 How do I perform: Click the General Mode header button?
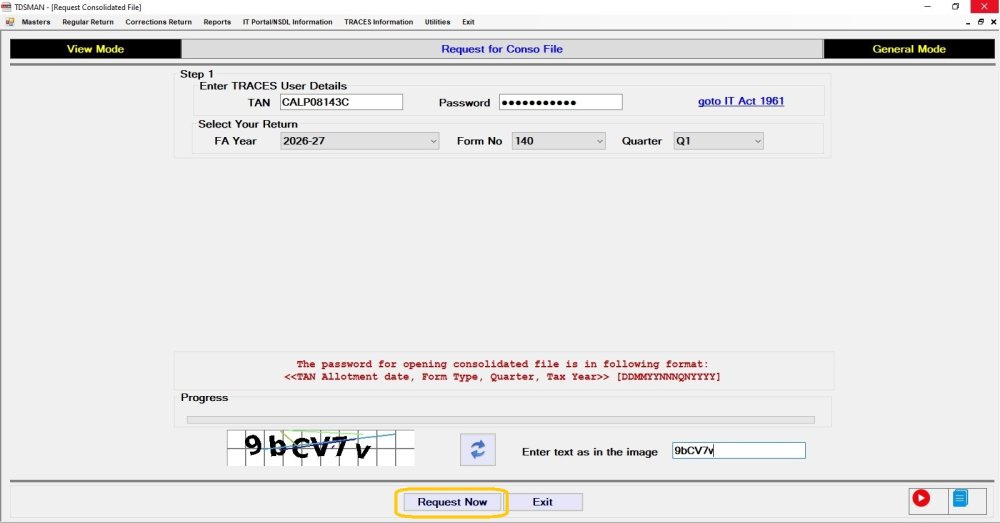click(909, 49)
